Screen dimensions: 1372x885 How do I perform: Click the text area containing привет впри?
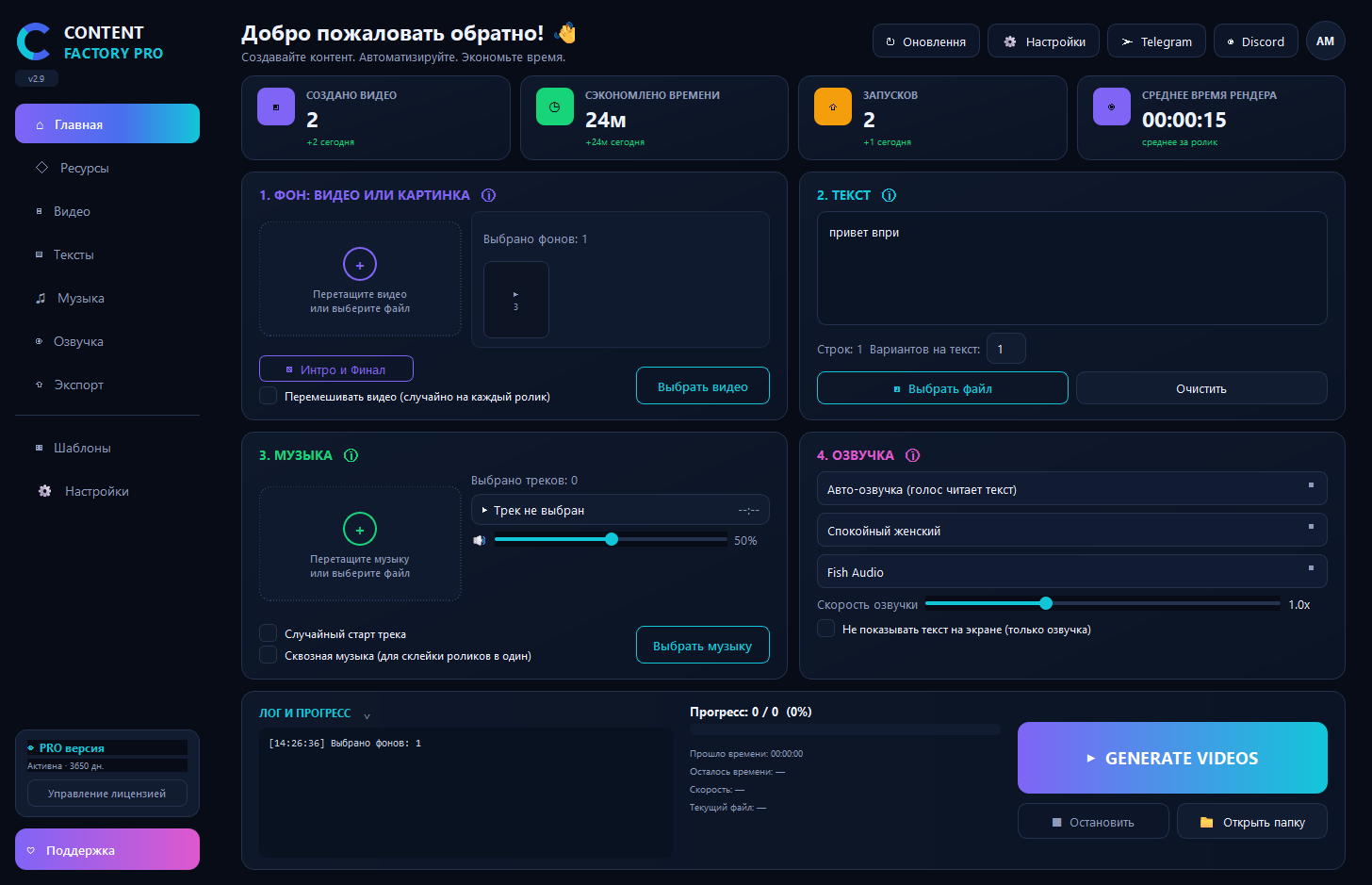[x=1071, y=268]
